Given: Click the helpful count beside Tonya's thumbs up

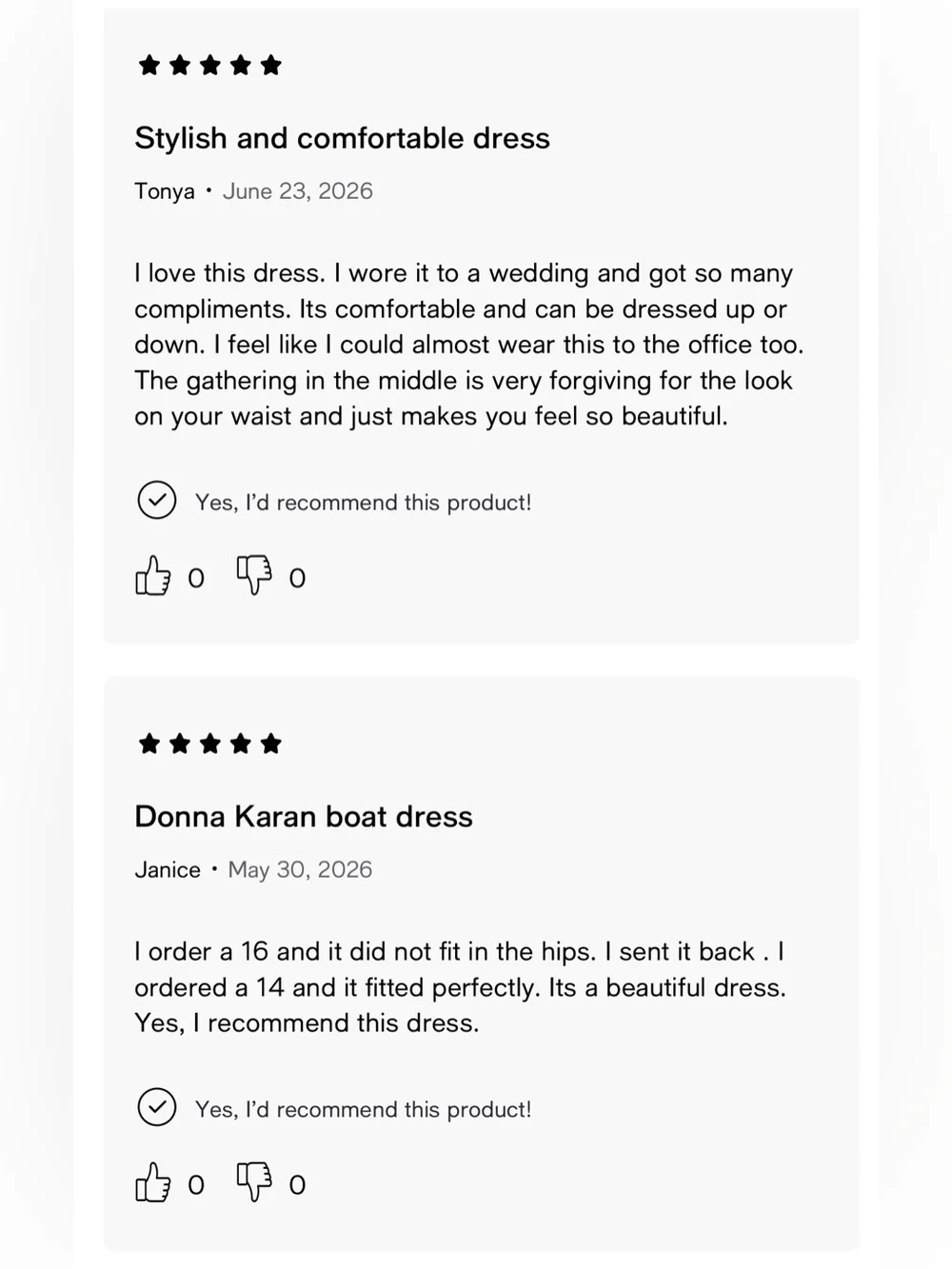Looking at the screenshot, I should [196, 578].
